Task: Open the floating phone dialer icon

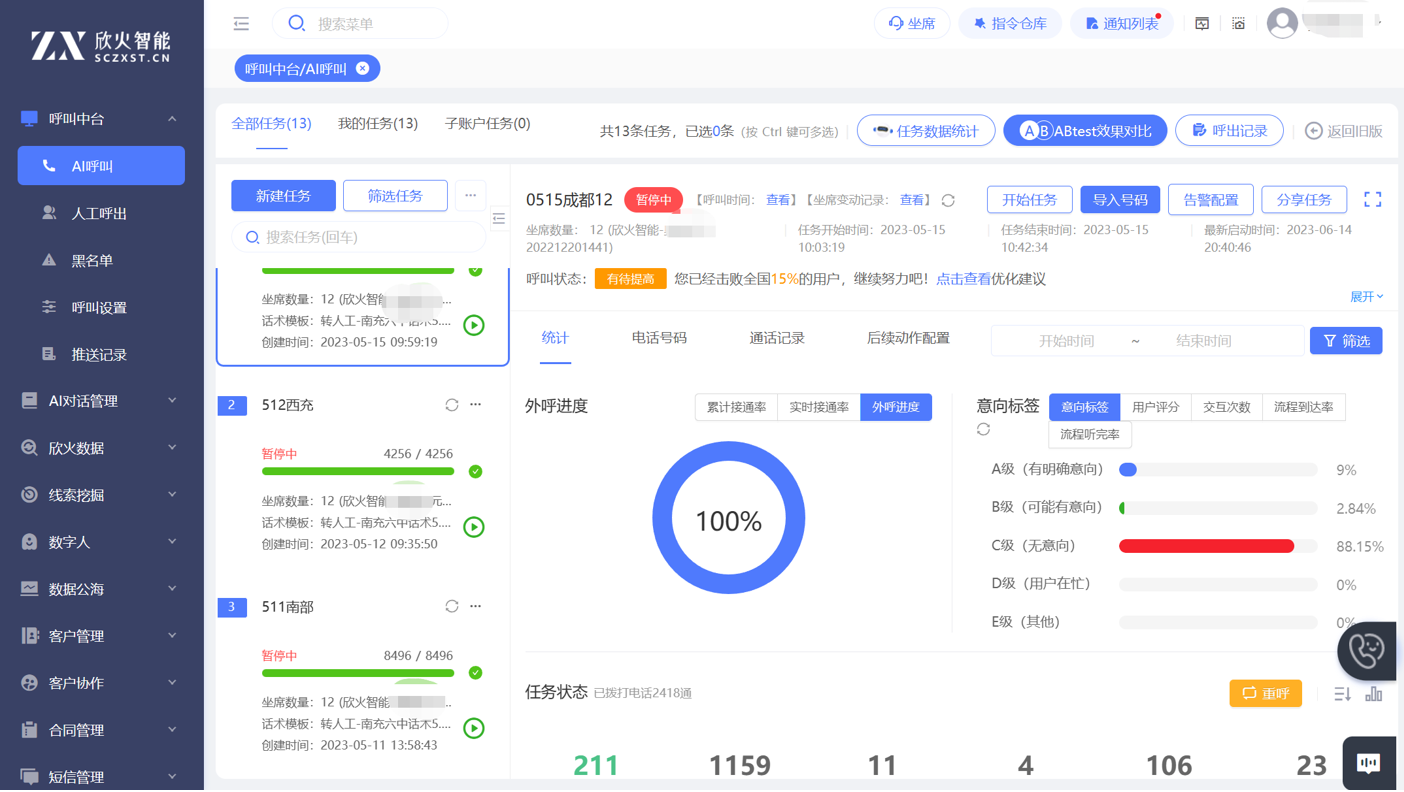Action: (x=1366, y=651)
